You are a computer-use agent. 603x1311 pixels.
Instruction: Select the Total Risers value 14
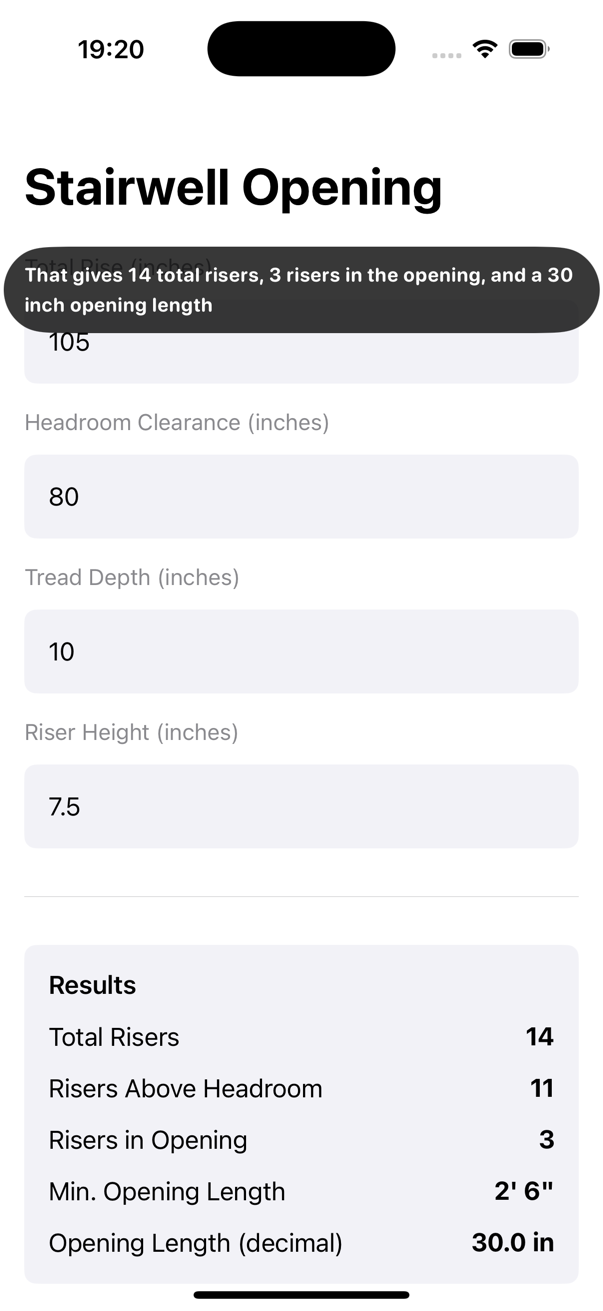coord(539,1037)
